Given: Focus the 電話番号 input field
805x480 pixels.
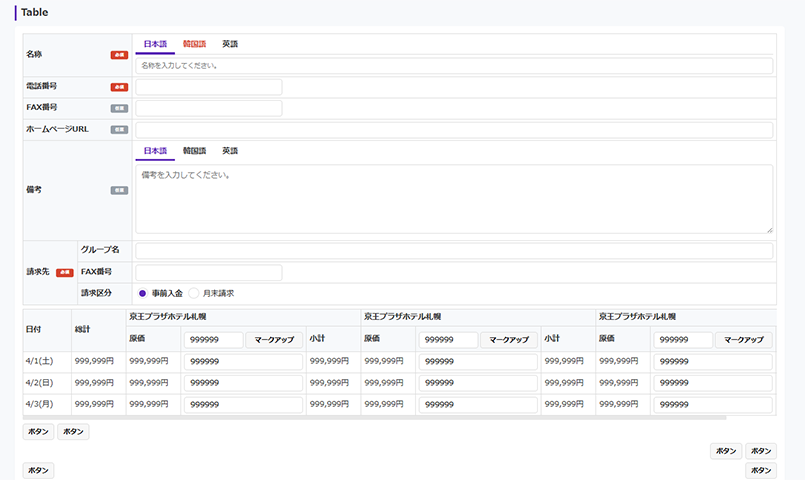Looking at the screenshot, I should [209, 87].
